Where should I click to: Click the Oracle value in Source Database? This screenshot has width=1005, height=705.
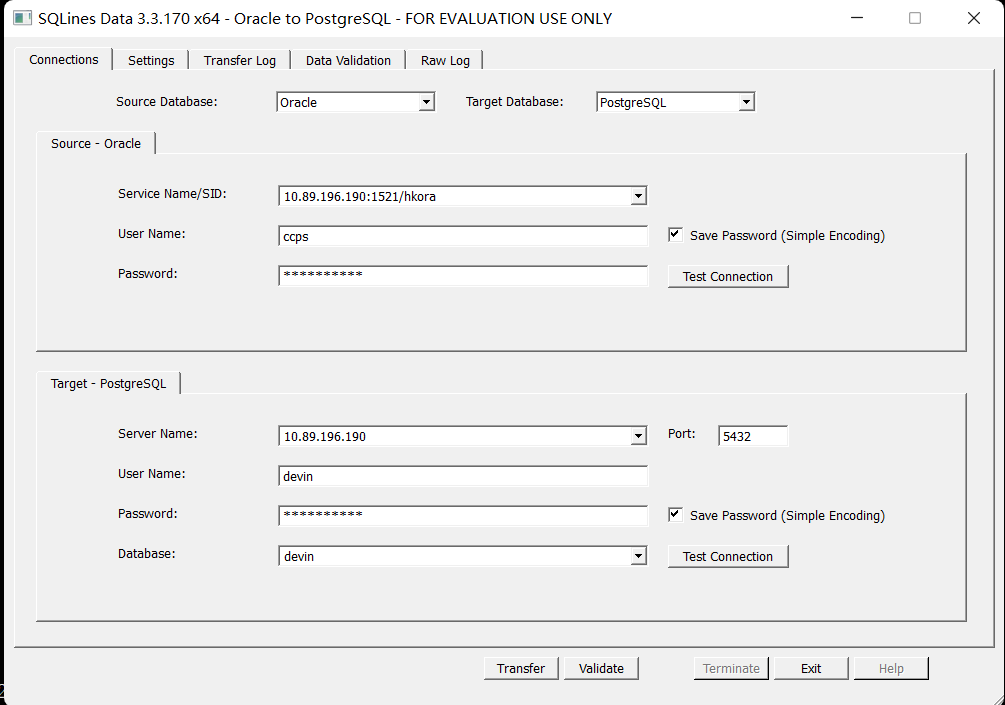(299, 103)
